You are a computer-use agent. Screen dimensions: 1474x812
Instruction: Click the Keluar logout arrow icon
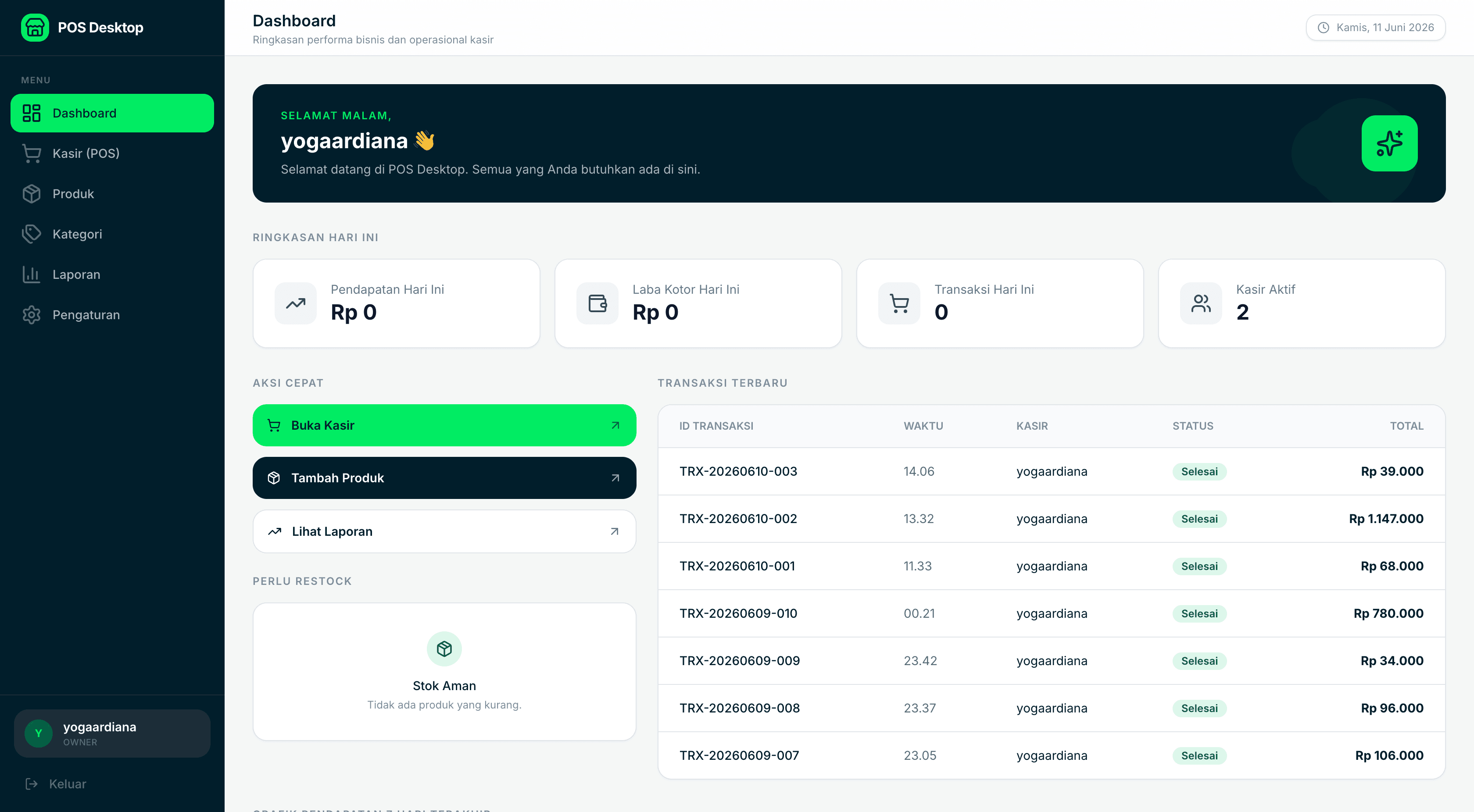click(32, 784)
